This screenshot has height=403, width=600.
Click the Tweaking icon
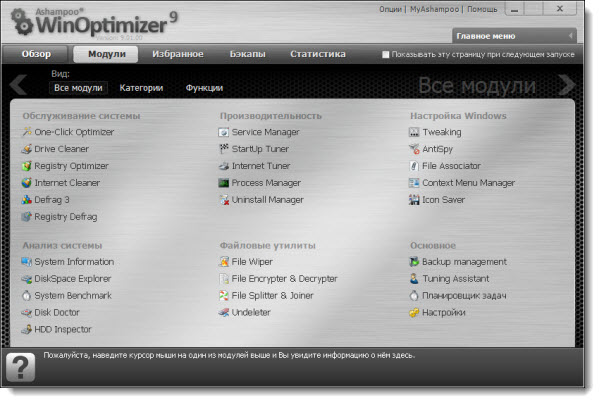[414, 132]
